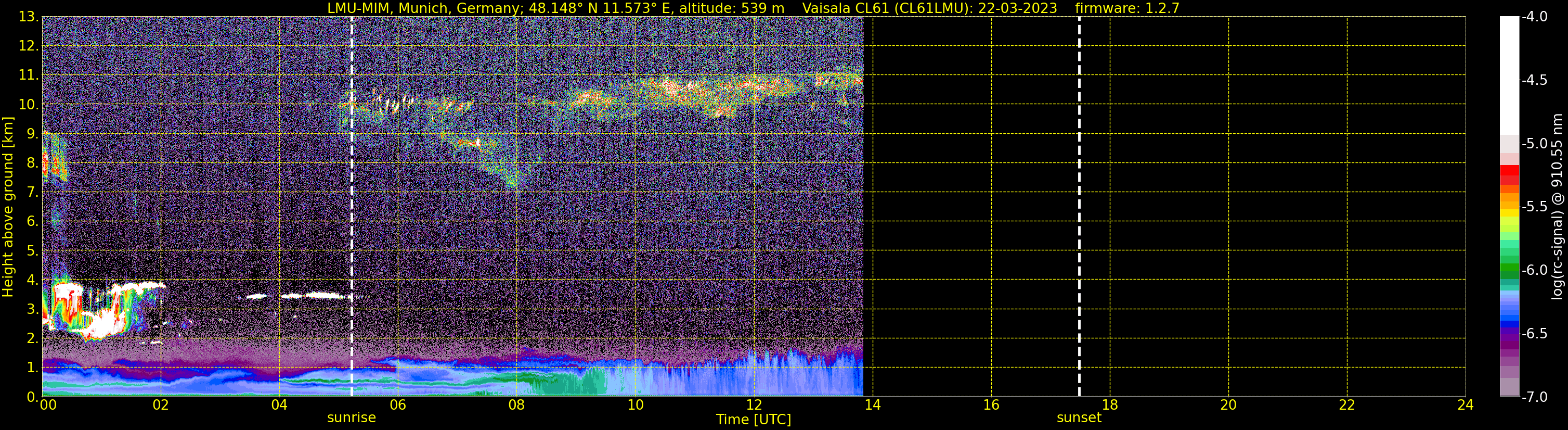Click the y-axis tick label 11.
Viewport: 1568px width, 430px height.
pos(28,75)
